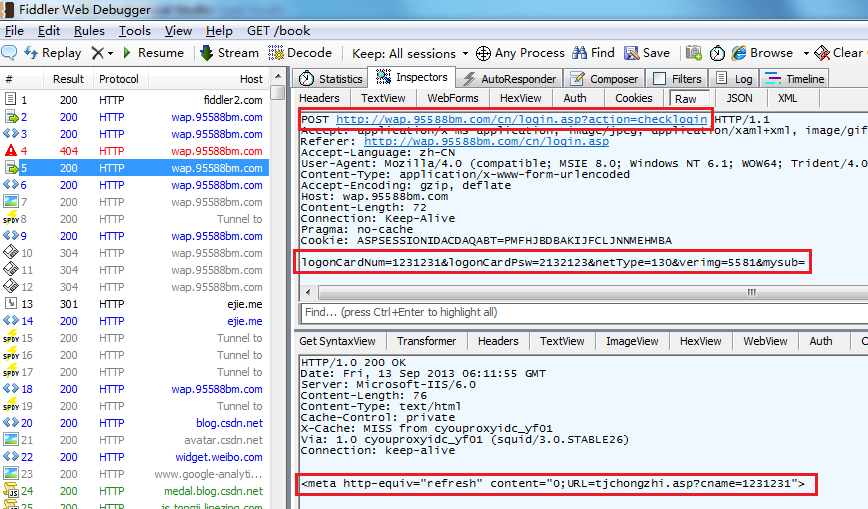Browse the session in Internet Explorer

762,53
